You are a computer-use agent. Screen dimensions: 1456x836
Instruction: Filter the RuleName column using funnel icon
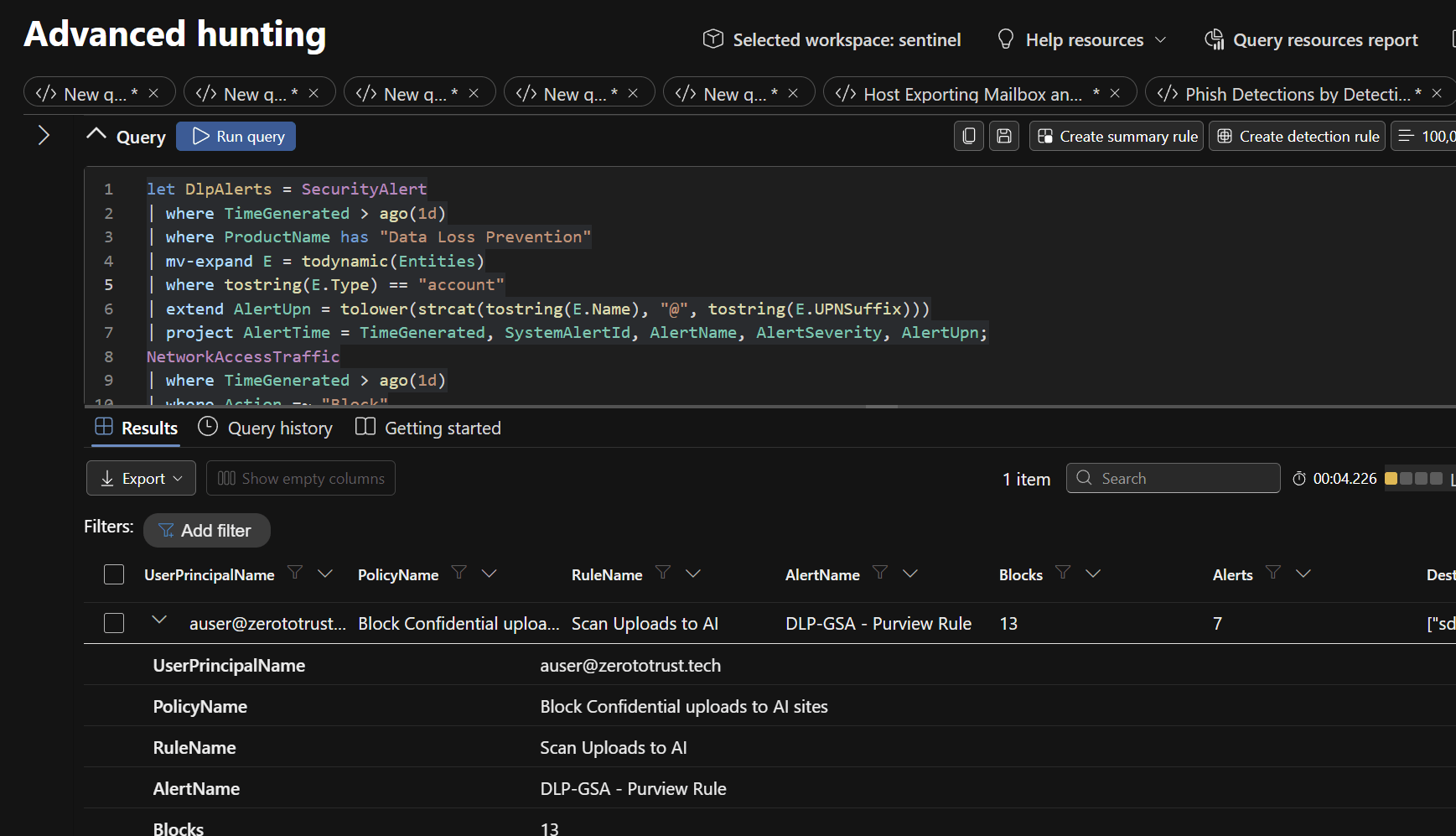point(663,573)
